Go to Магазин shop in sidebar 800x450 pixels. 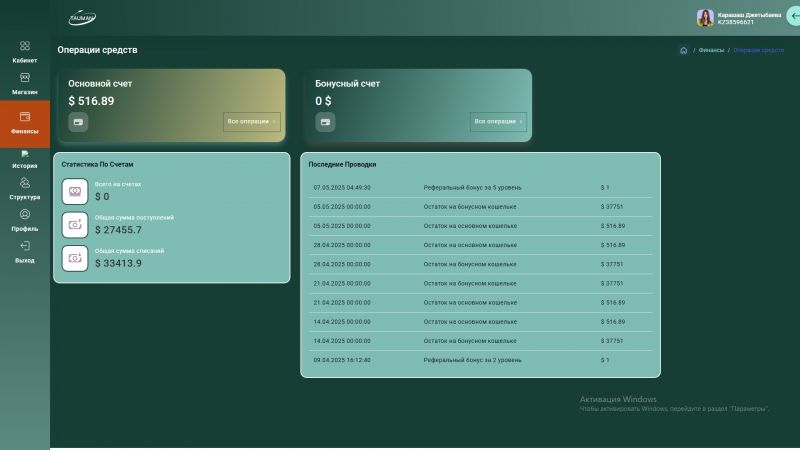tap(25, 78)
